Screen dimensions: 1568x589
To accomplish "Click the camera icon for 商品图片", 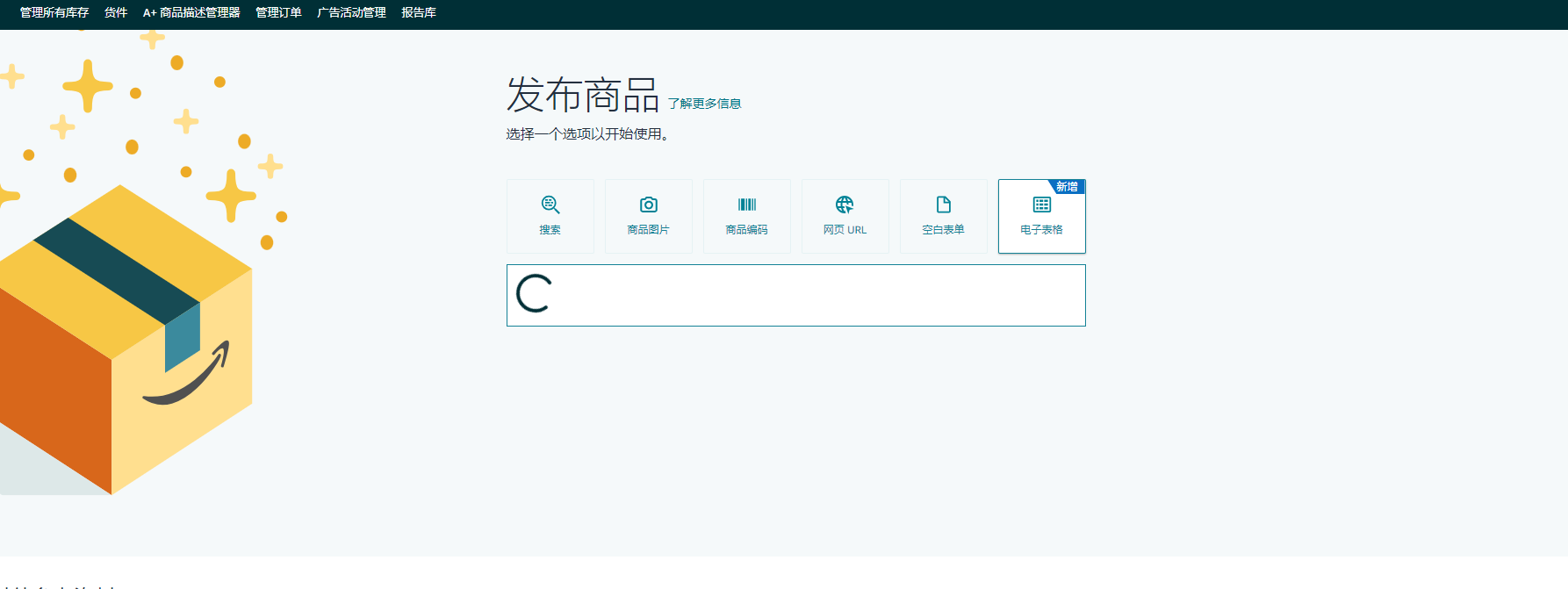I will point(649,205).
